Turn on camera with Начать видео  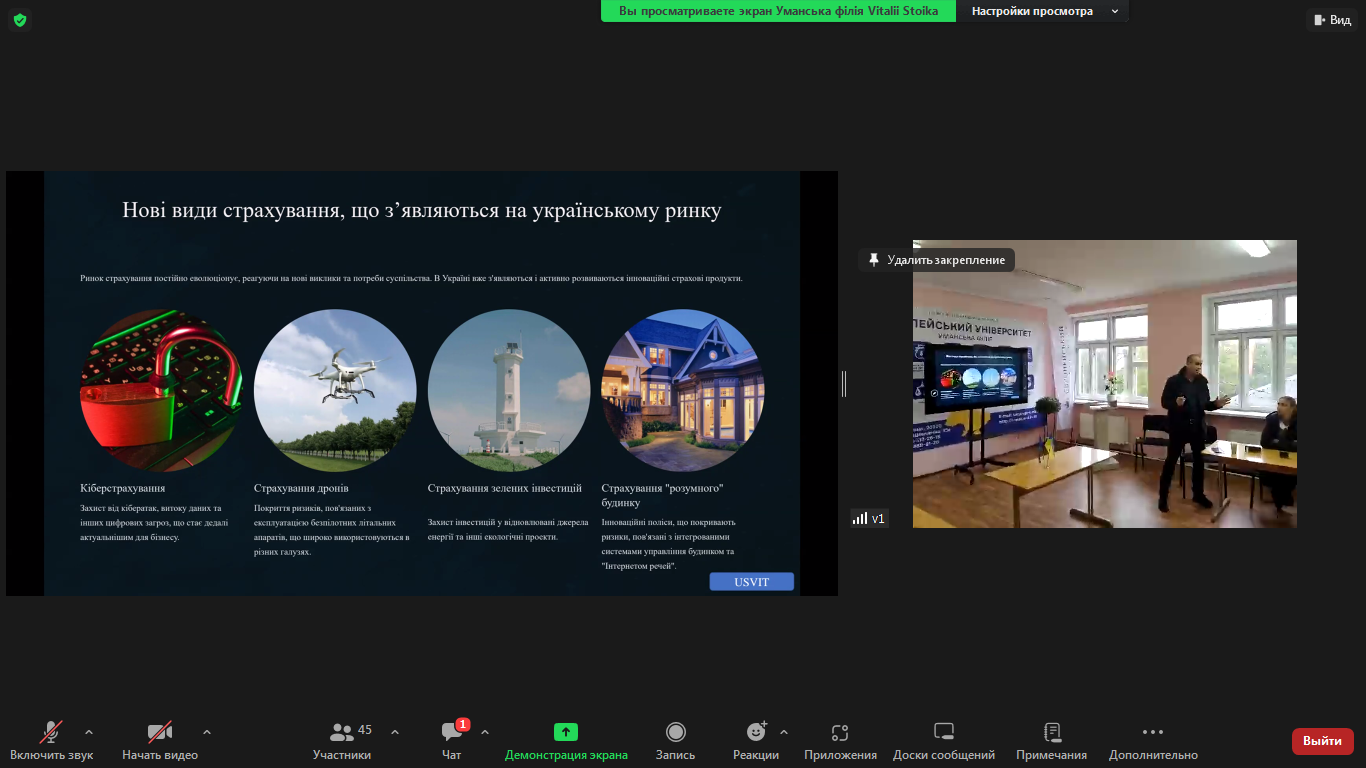pos(160,733)
